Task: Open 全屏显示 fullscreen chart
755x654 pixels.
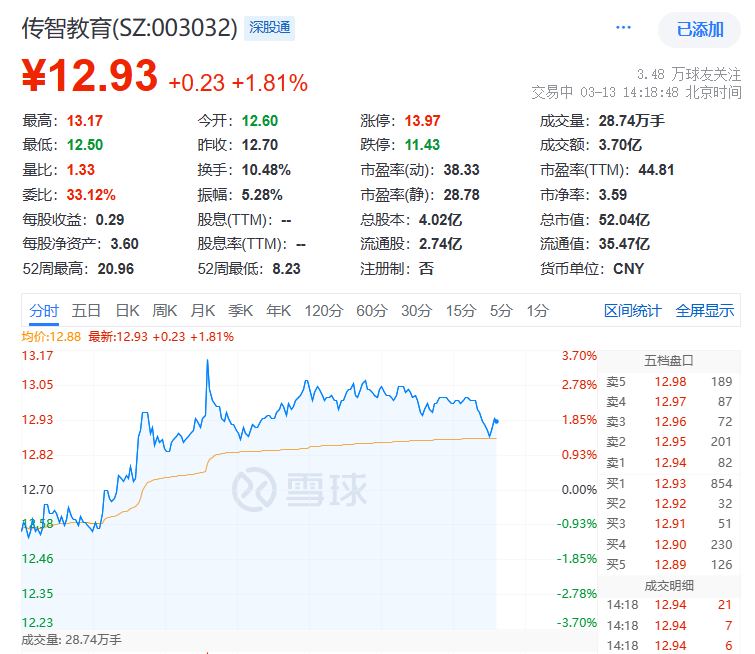Action: (x=704, y=311)
